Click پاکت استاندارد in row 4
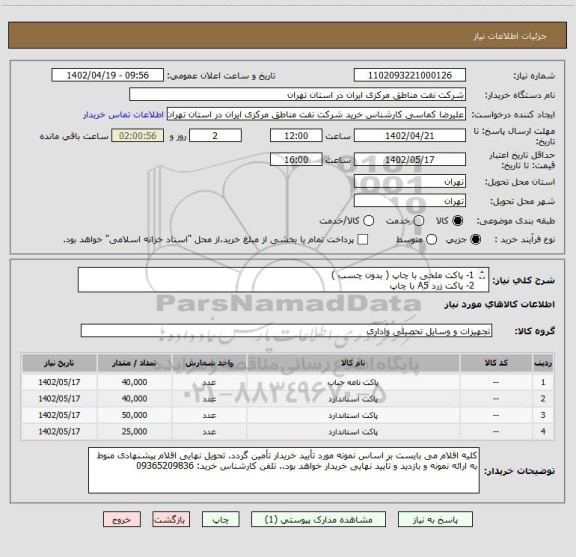Image resolution: width=576 pixels, height=557 pixels. tap(353, 432)
